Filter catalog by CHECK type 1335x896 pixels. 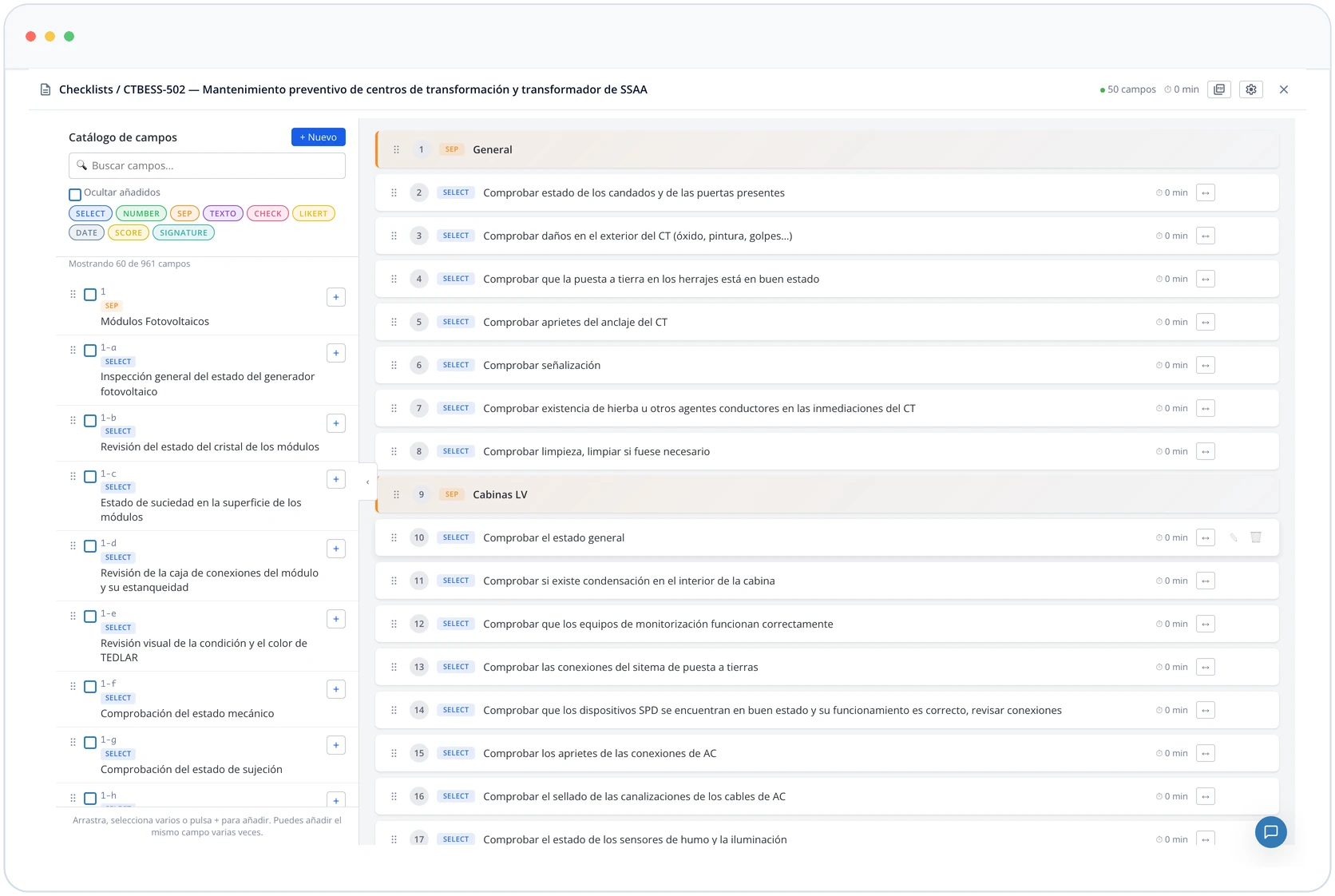click(x=267, y=213)
